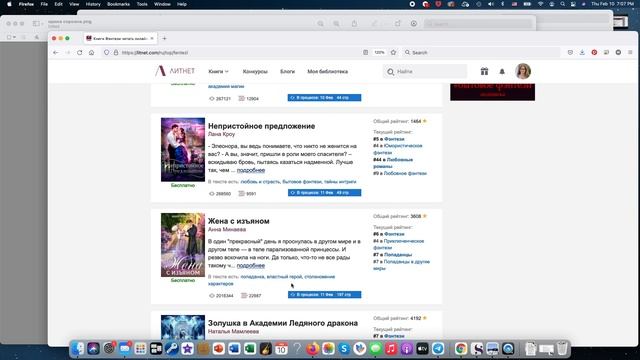Click the magnifier icon in Litnet search
This screenshot has height=360, width=640.
[x=391, y=72]
